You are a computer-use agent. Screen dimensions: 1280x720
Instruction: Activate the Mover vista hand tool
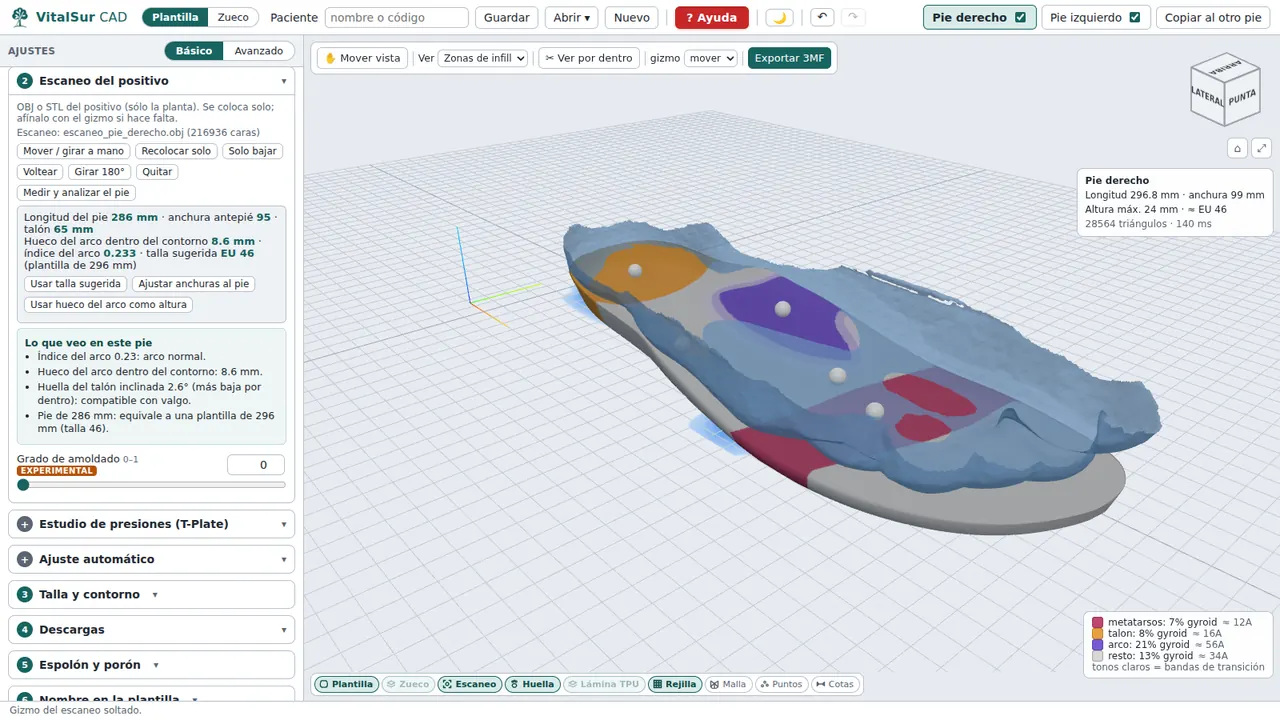362,58
